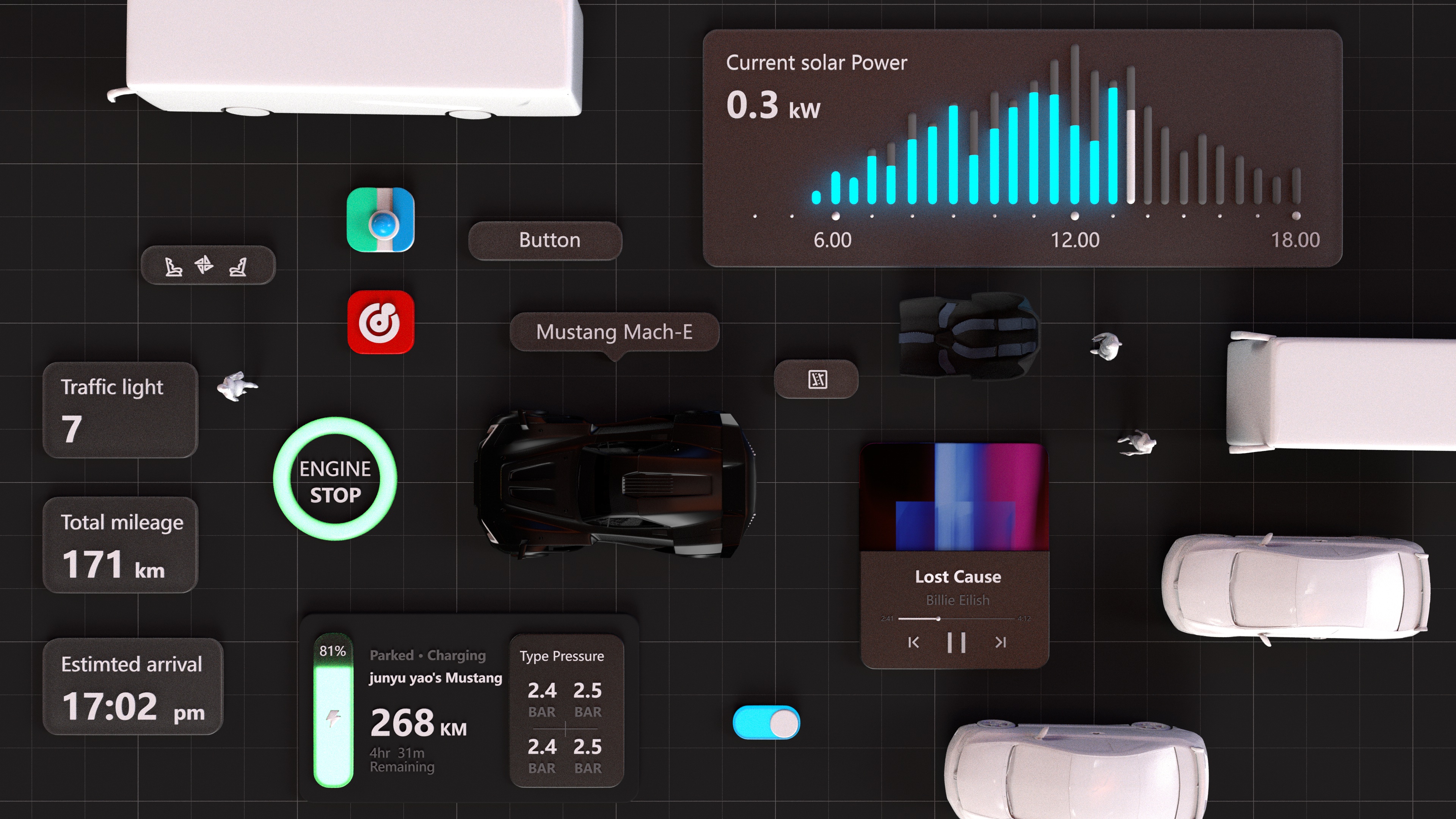This screenshot has width=1456, height=819.
Task: Click the Mustang Mach-E tooltip label
Action: [614, 333]
